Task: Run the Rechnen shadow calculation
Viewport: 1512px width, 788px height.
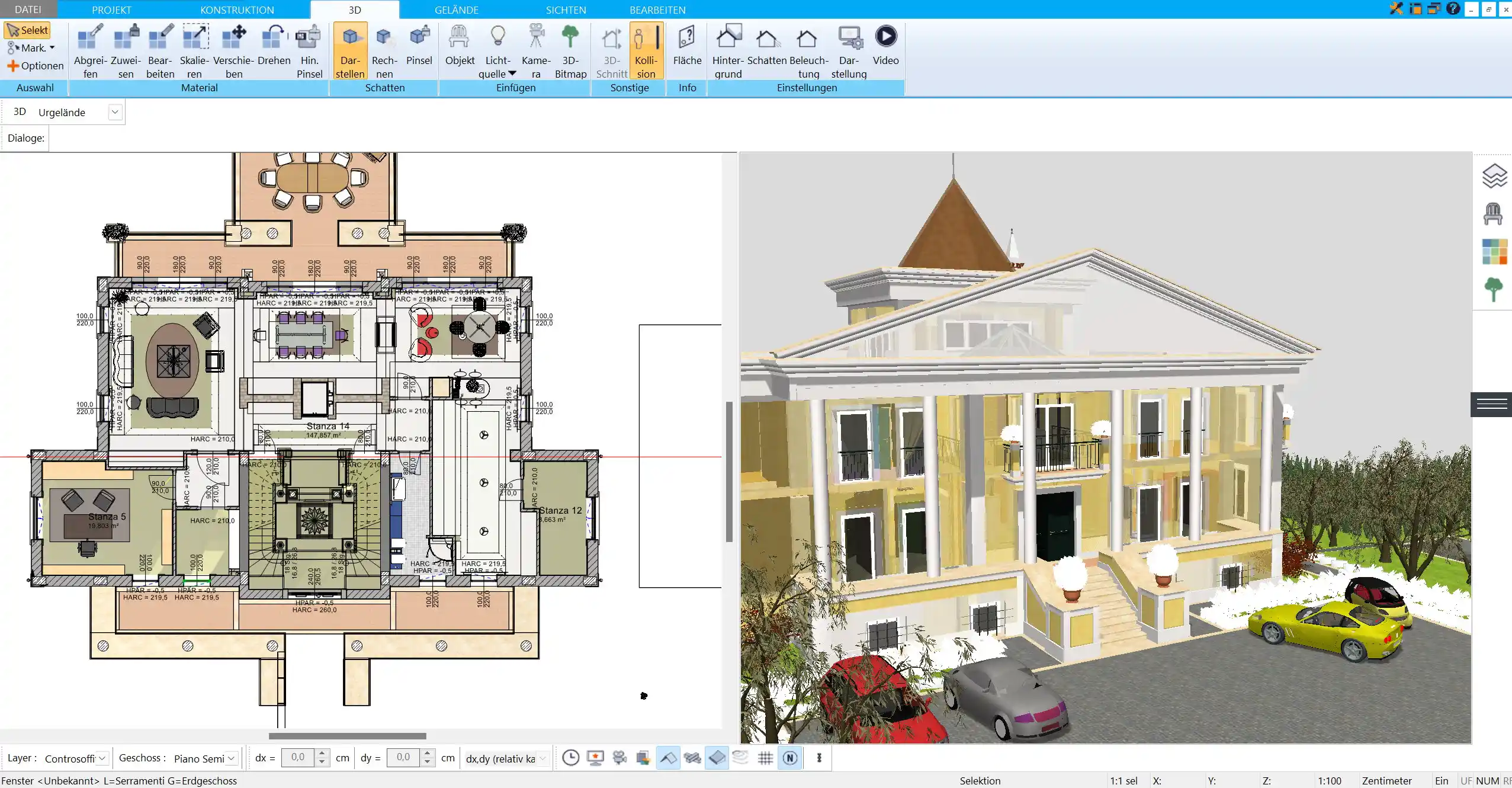Action: 384,51
